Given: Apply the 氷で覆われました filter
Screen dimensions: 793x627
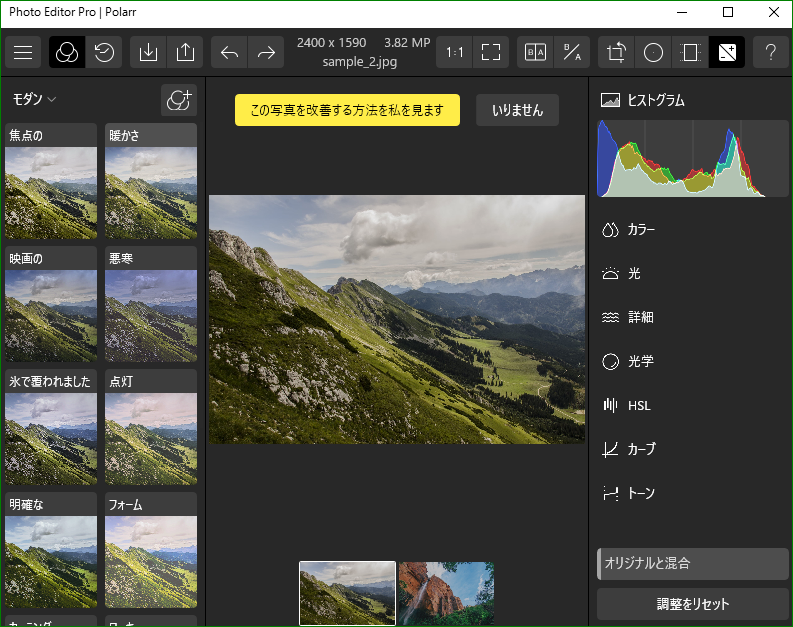Looking at the screenshot, I should tap(51, 427).
